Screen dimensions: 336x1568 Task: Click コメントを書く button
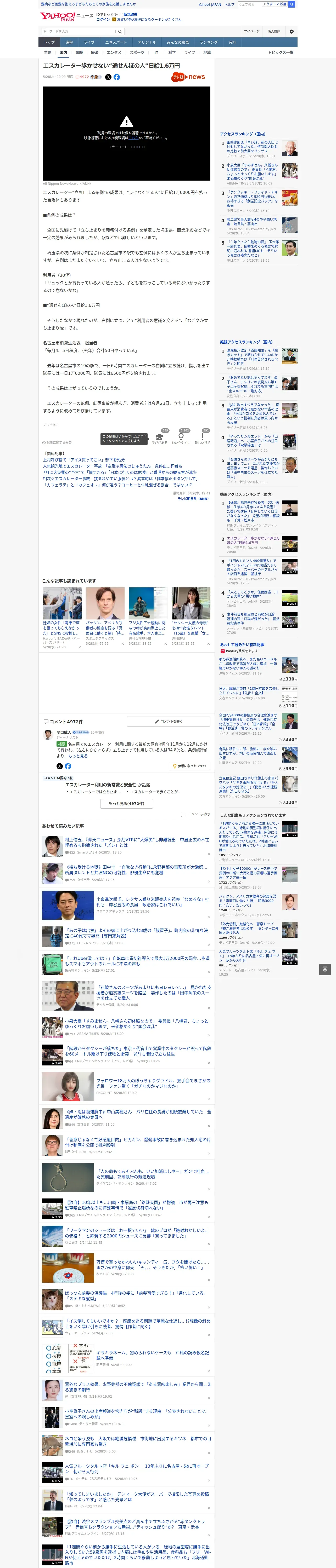point(169,721)
